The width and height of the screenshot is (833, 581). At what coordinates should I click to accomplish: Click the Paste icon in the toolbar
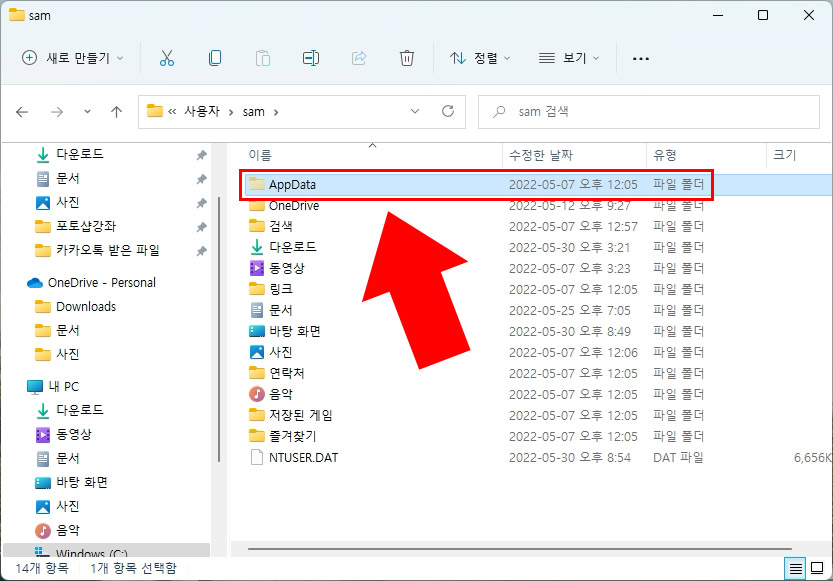[x=263, y=58]
